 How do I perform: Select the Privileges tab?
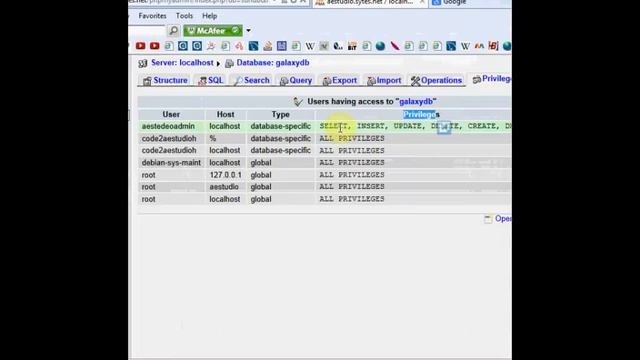click(491, 79)
